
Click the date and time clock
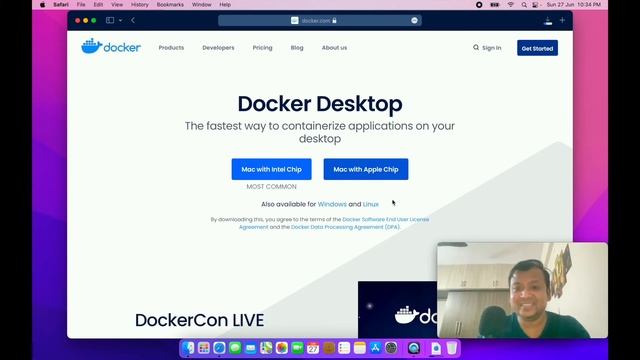click(573, 4)
